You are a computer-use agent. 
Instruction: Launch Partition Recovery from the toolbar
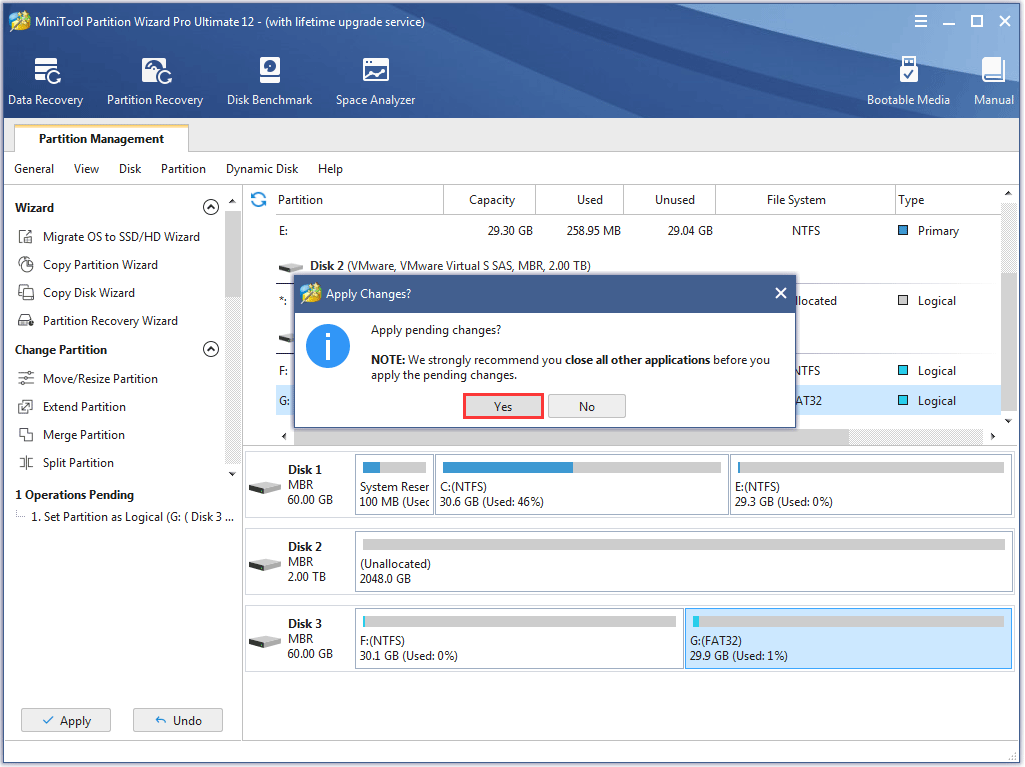155,81
